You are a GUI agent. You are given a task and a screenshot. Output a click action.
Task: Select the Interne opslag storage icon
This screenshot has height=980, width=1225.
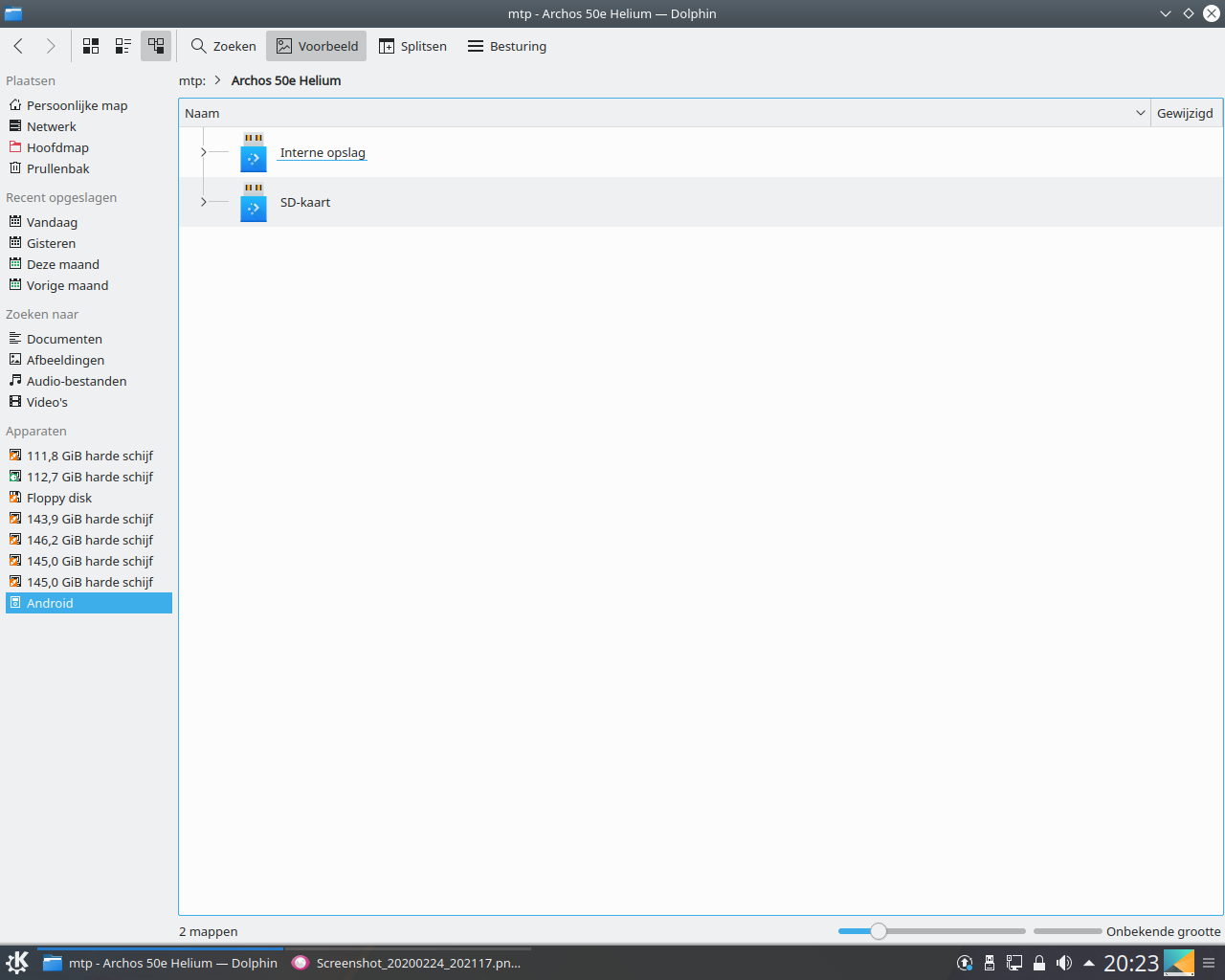pyautogui.click(x=254, y=152)
